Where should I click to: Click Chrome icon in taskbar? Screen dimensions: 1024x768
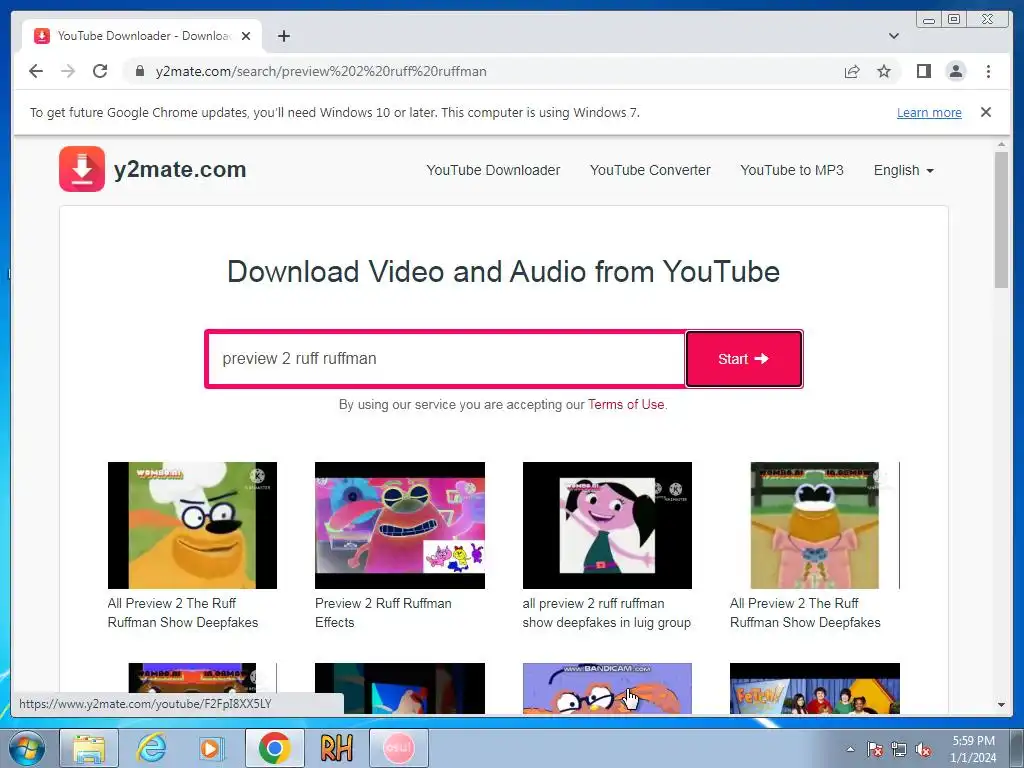274,748
